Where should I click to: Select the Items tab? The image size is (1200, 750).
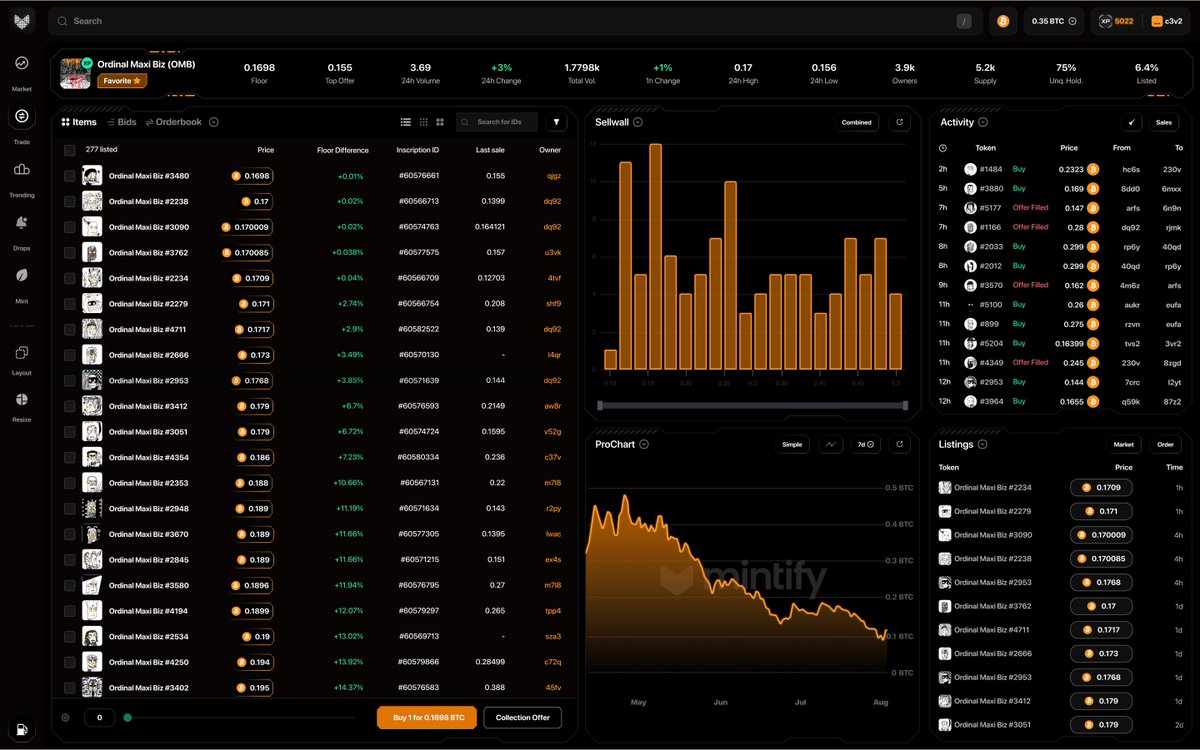tap(79, 122)
